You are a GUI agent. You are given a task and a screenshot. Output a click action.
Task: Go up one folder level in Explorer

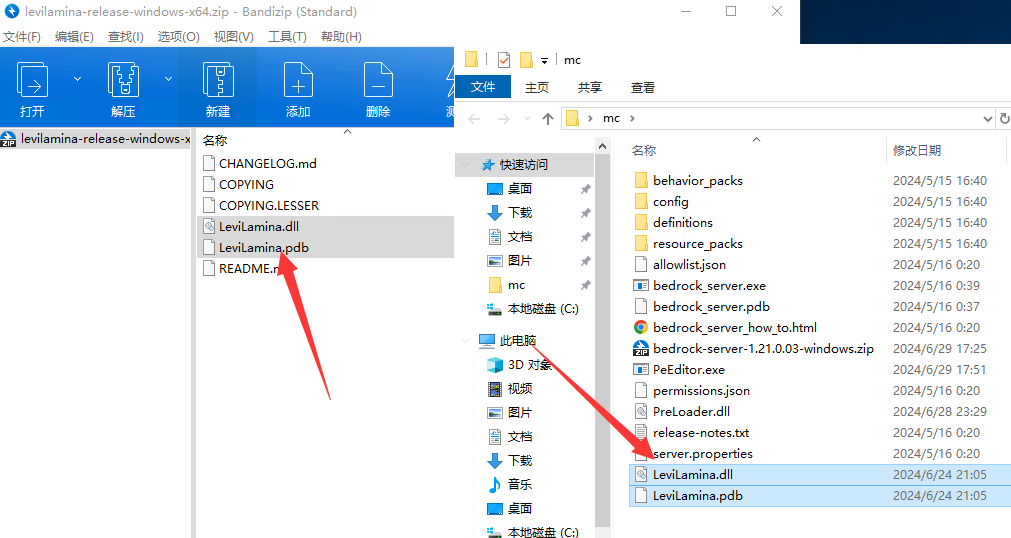[x=547, y=119]
